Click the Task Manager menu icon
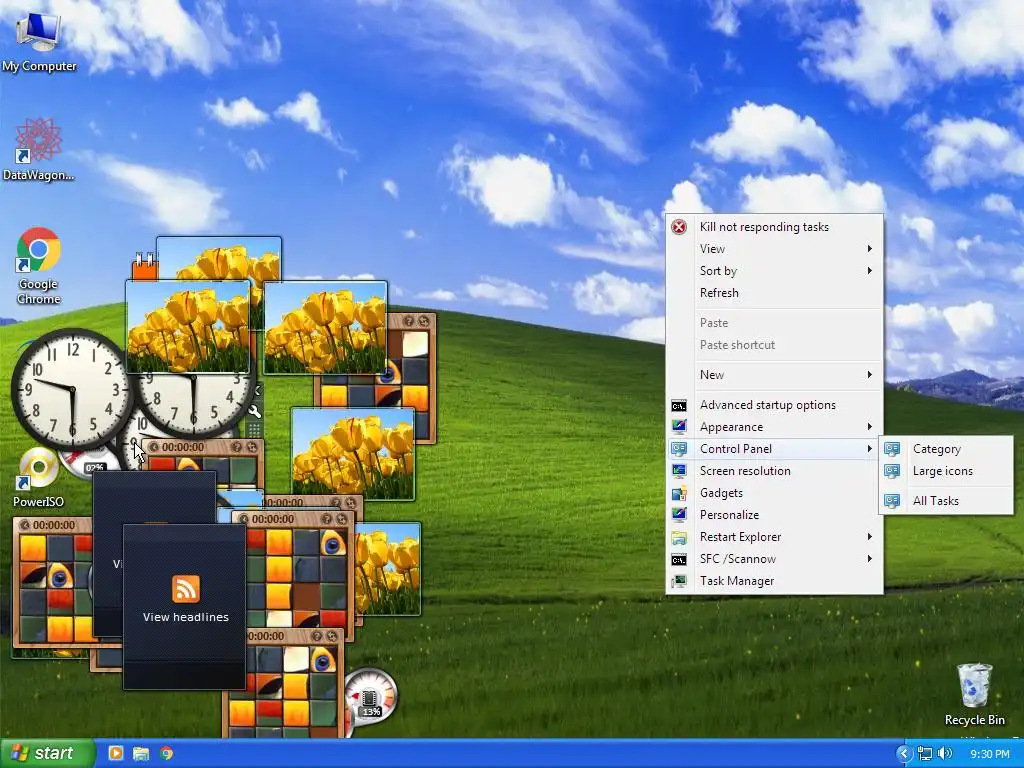1024x768 pixels. (x=679, y=581)
